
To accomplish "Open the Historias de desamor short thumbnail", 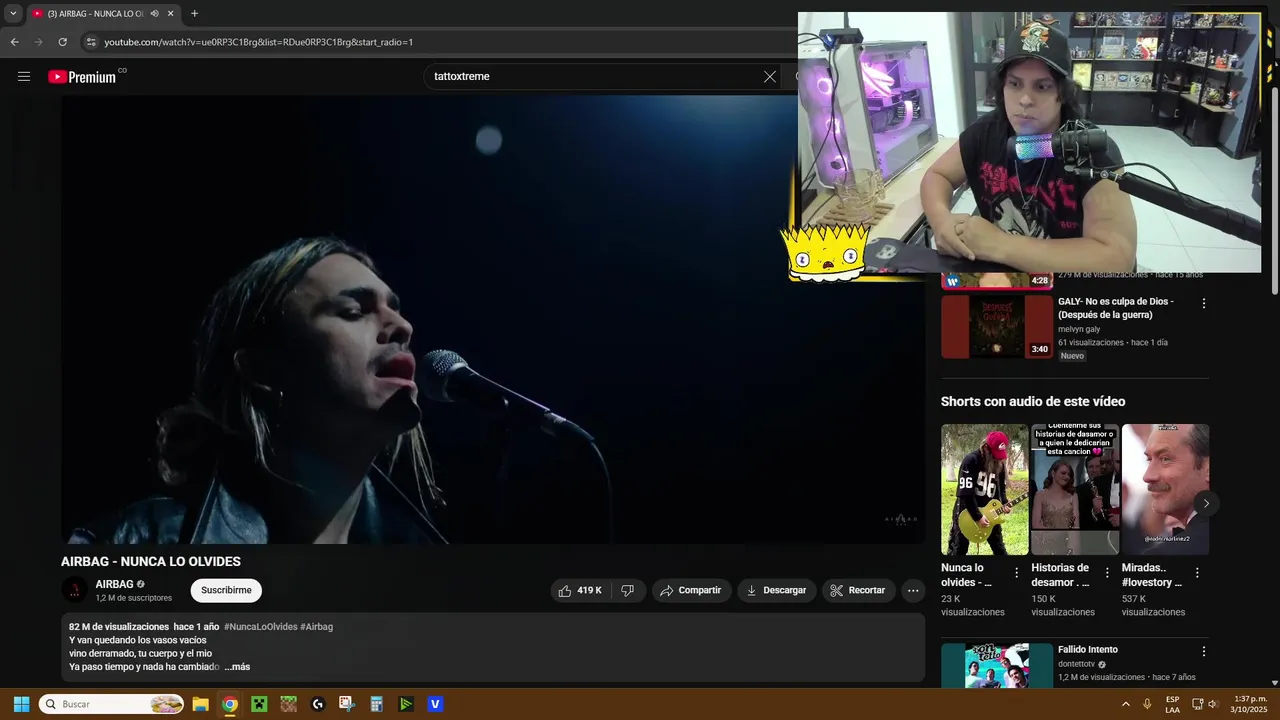I will coord(1075,489).
